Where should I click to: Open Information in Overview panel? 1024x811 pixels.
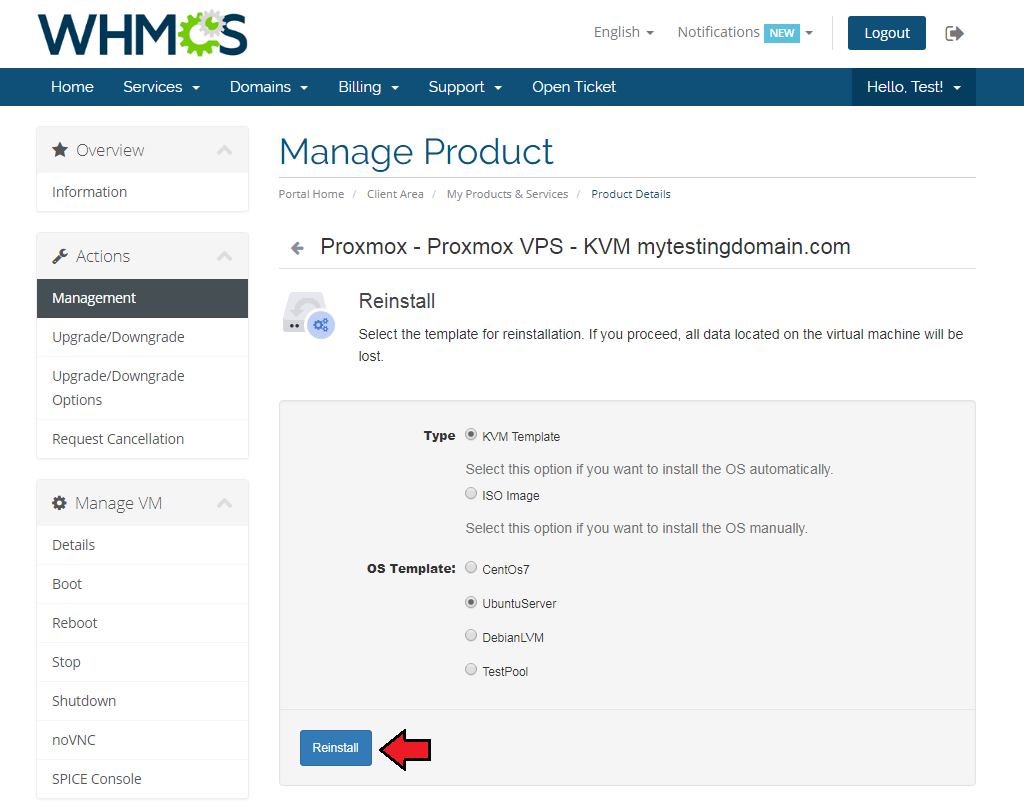tap(142, 192)
